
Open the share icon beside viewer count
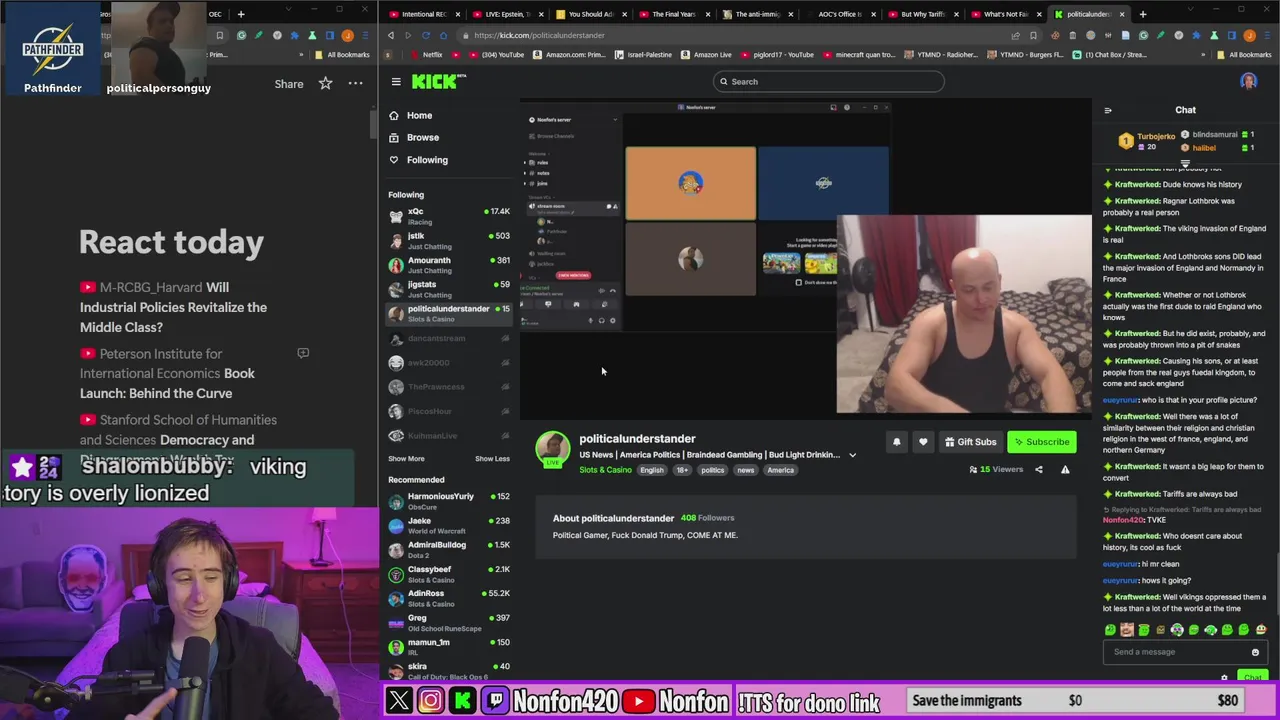click(1038, 470)
